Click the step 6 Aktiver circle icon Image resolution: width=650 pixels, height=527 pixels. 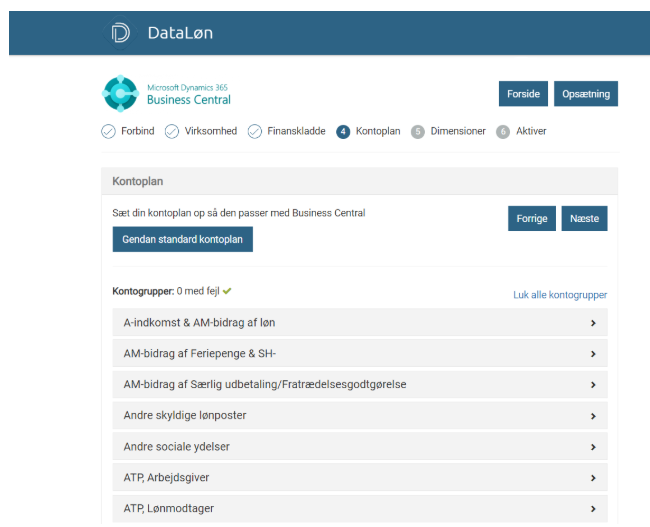(503, 131)
